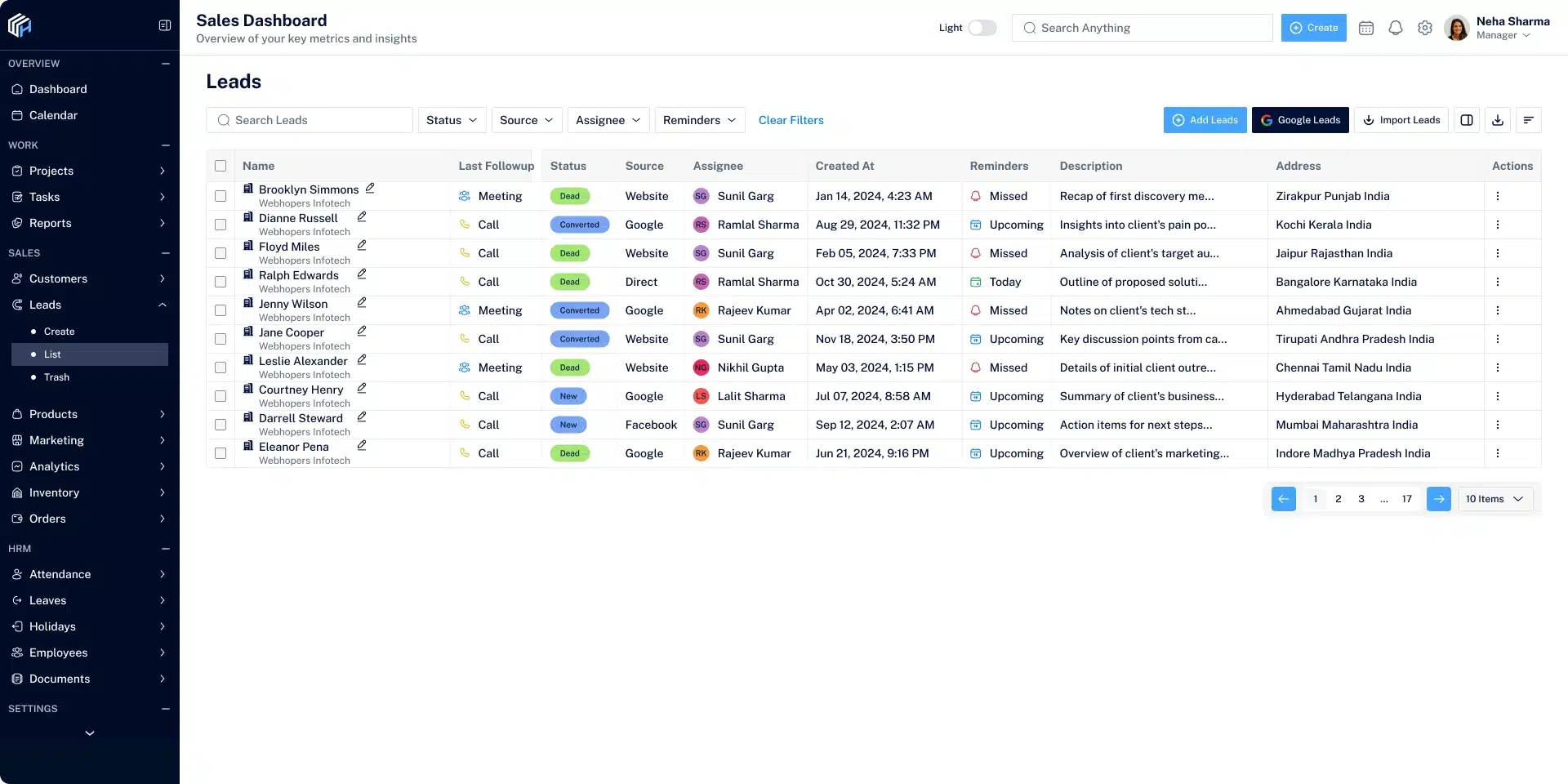The width and height of the screenshot is (1568, 784).
Task: Expand the bottom sidebar chevron under SETTINGS
Action: (90, 733)
